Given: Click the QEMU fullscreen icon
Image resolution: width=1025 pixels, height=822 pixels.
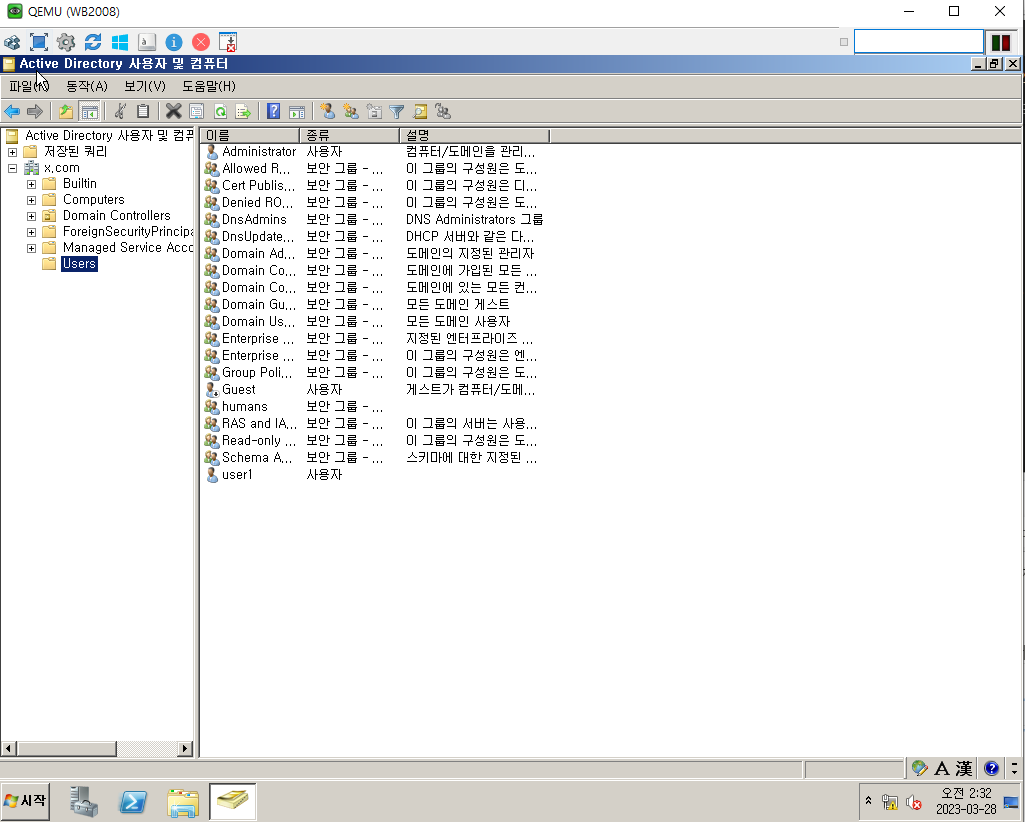Looking at the screenshot, I should coord(39,43).
